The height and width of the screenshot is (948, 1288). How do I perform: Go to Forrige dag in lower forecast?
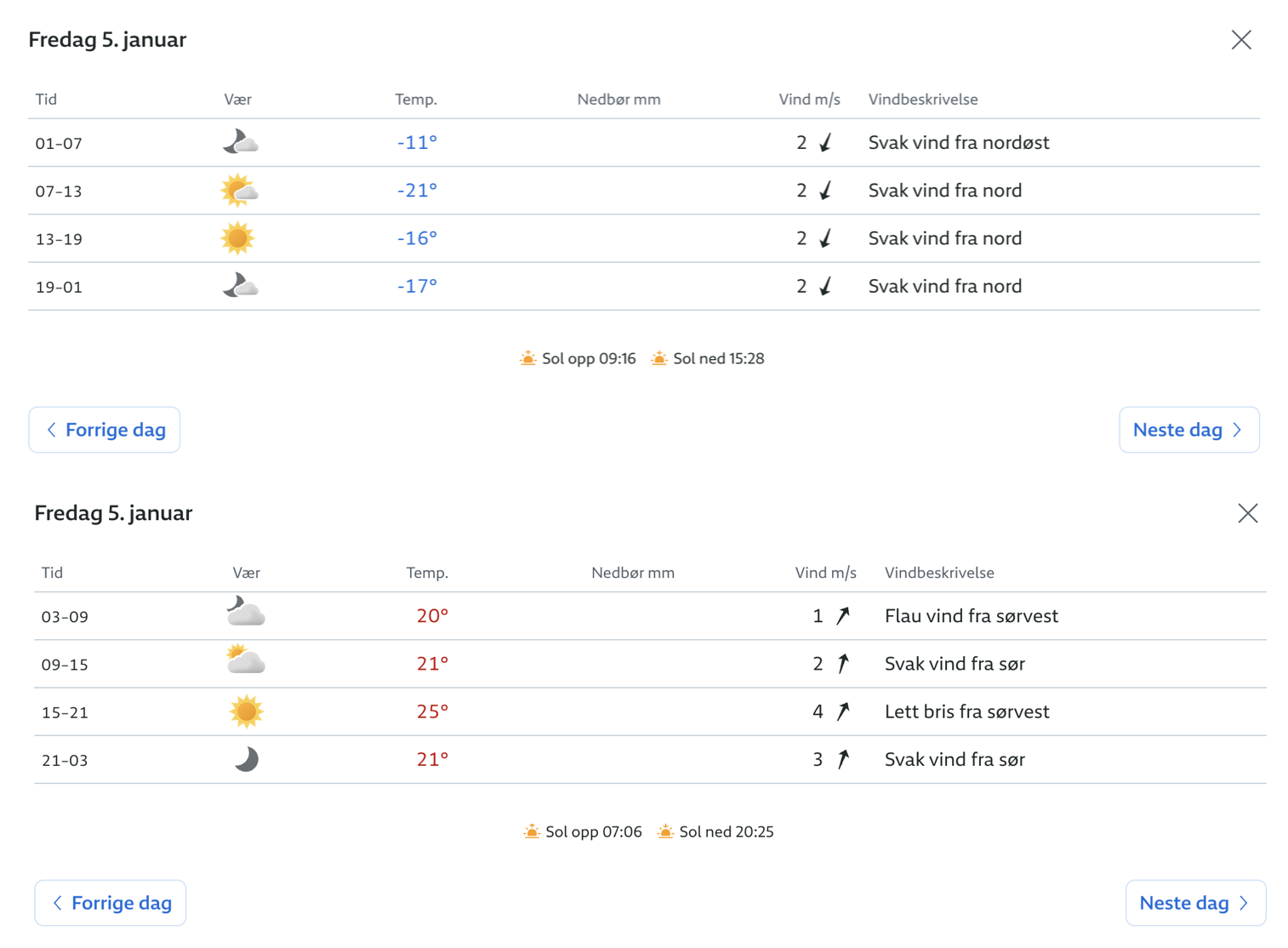(111, 903)
